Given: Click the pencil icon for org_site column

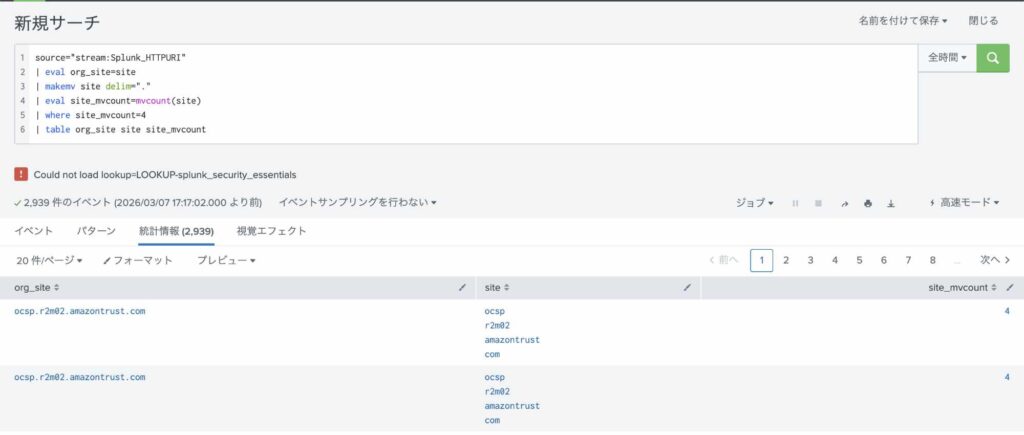Looking at the screenshot, I should (x=462, y=287).
